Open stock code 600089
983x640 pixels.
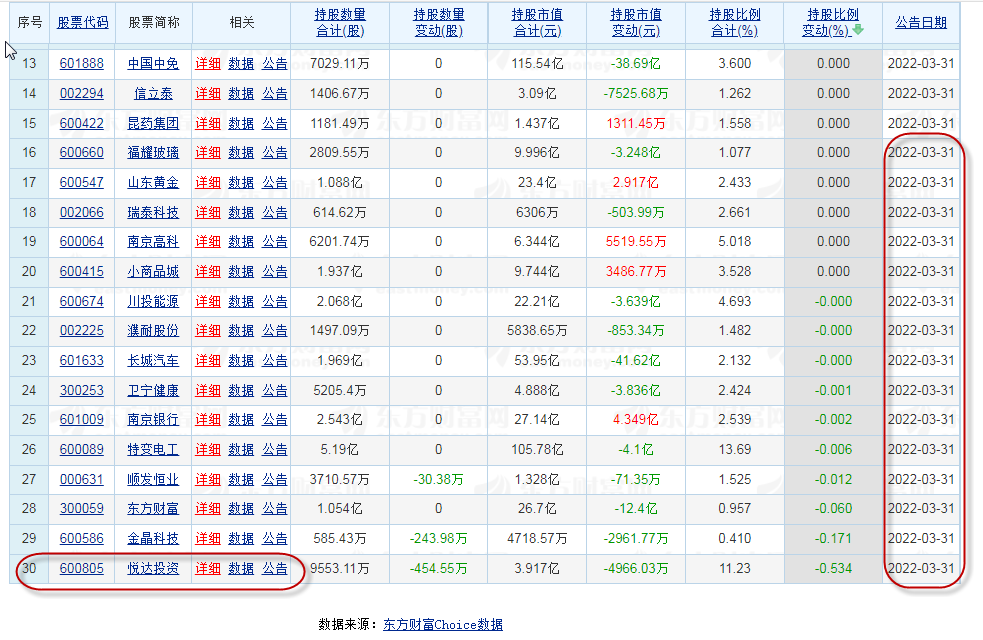81,450
